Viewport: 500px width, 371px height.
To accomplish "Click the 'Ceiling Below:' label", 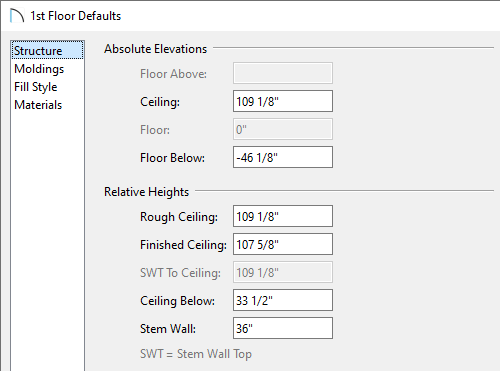I will [177, 301].
